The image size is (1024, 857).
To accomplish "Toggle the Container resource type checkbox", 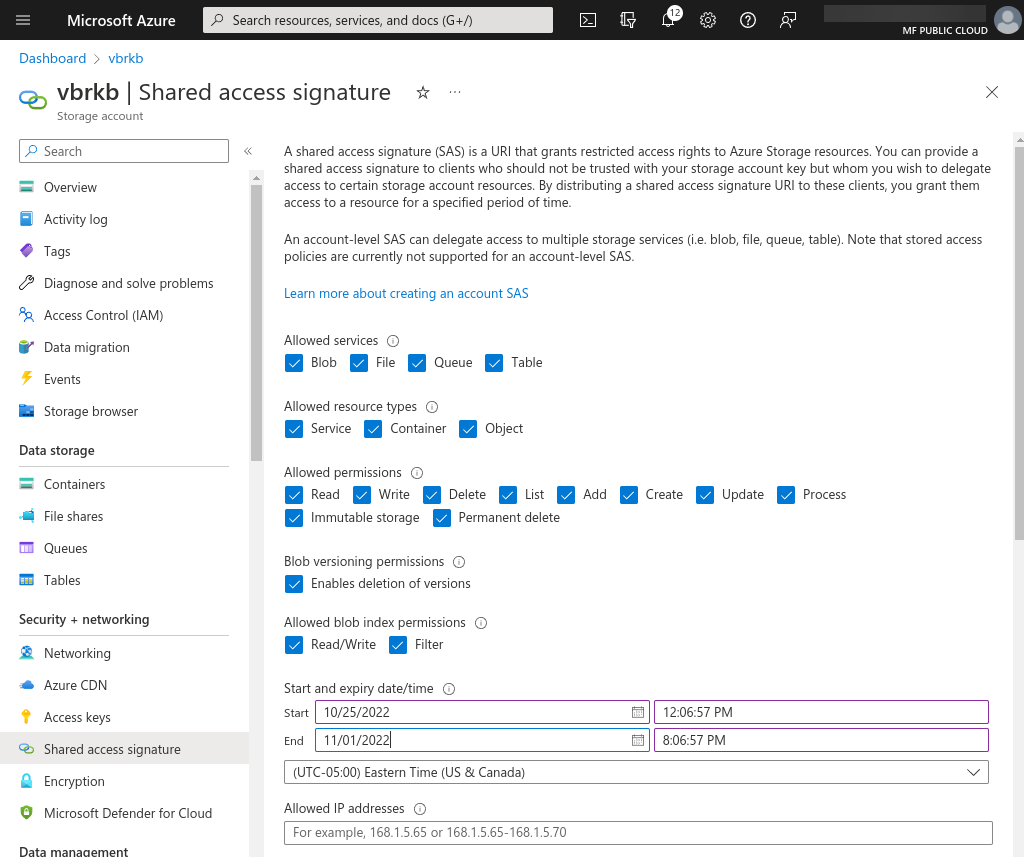I will (x=373, y=429).
